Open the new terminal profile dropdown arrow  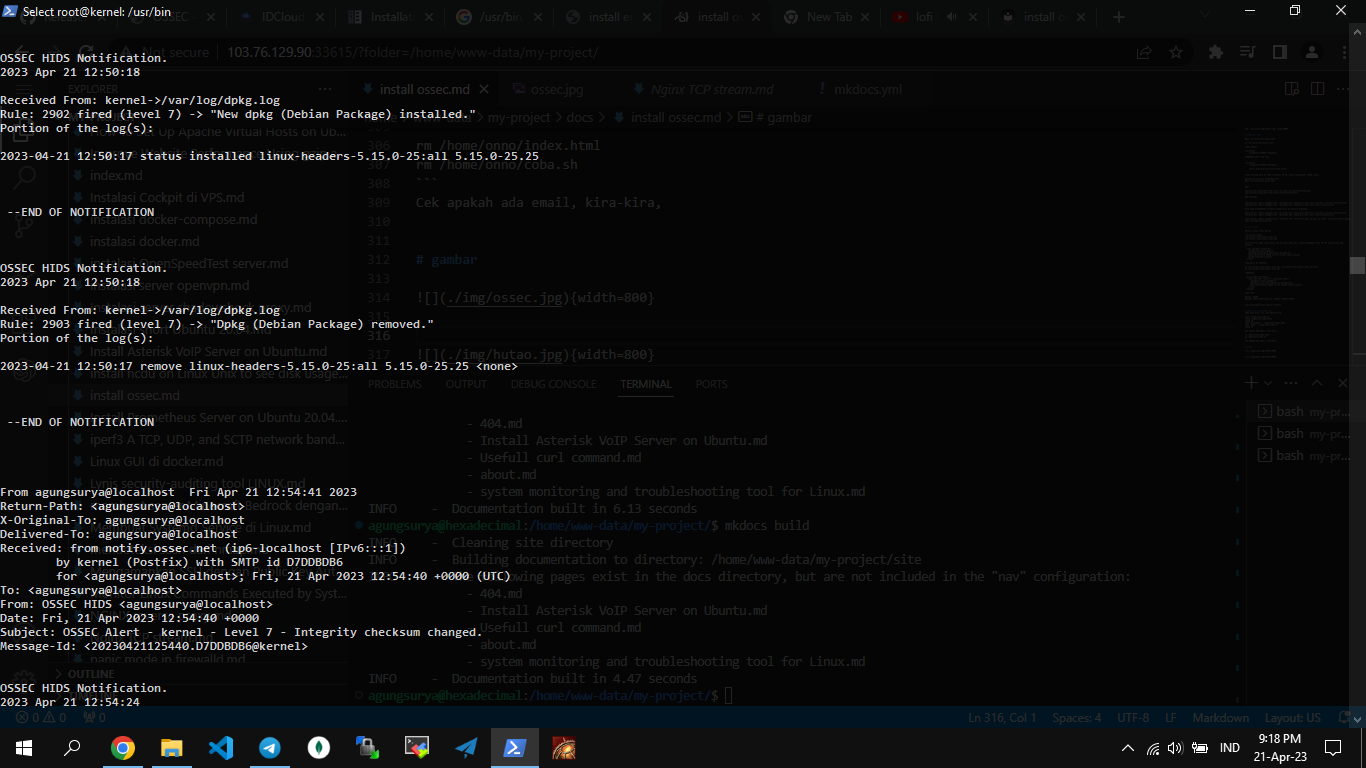[1268, 384]
